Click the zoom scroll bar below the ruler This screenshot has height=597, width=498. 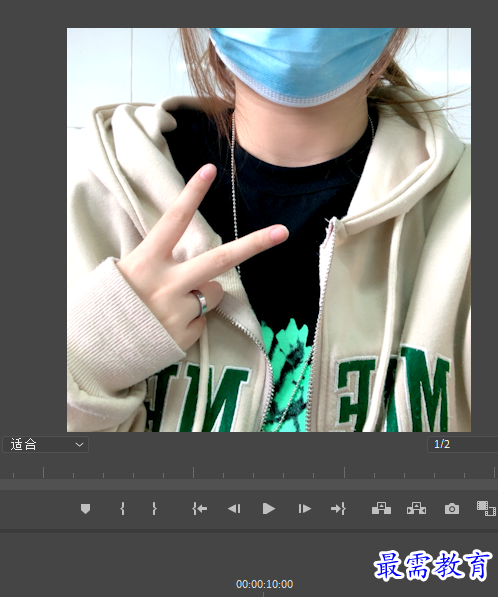coord(249,485)
